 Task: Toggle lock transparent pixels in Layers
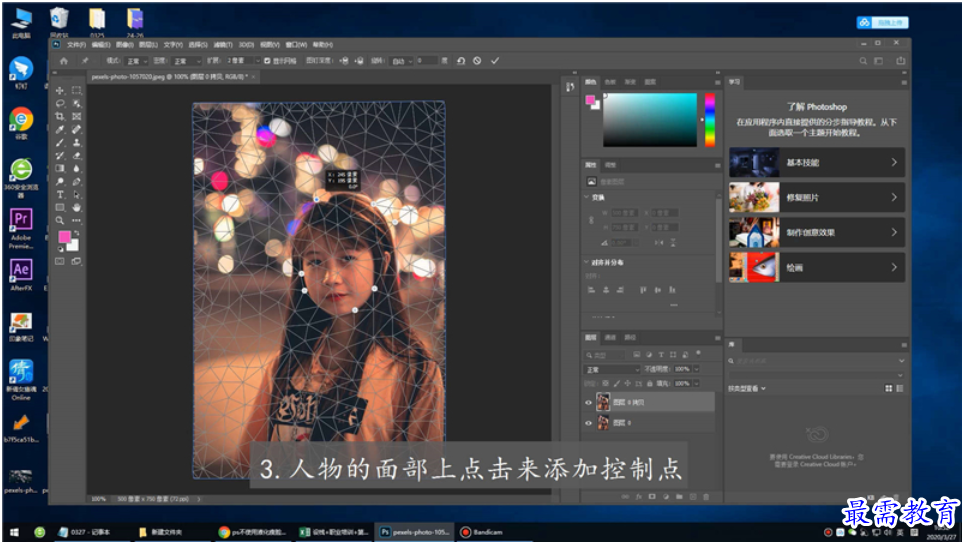pyautogui.click(x=606, y=383)
